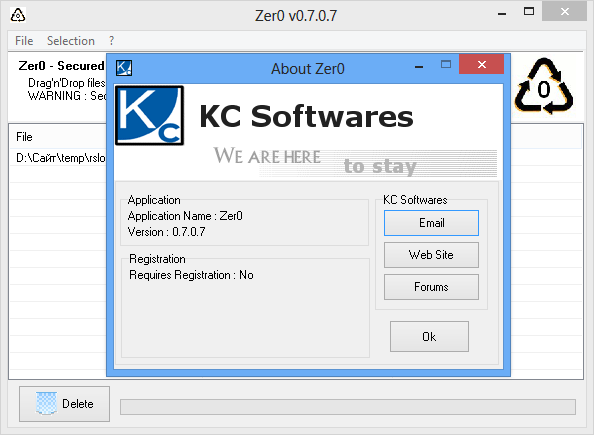Screen dimensions: 594x435
Task: Select the D:\ file entry in list
Action: click(x=61, y=158)
